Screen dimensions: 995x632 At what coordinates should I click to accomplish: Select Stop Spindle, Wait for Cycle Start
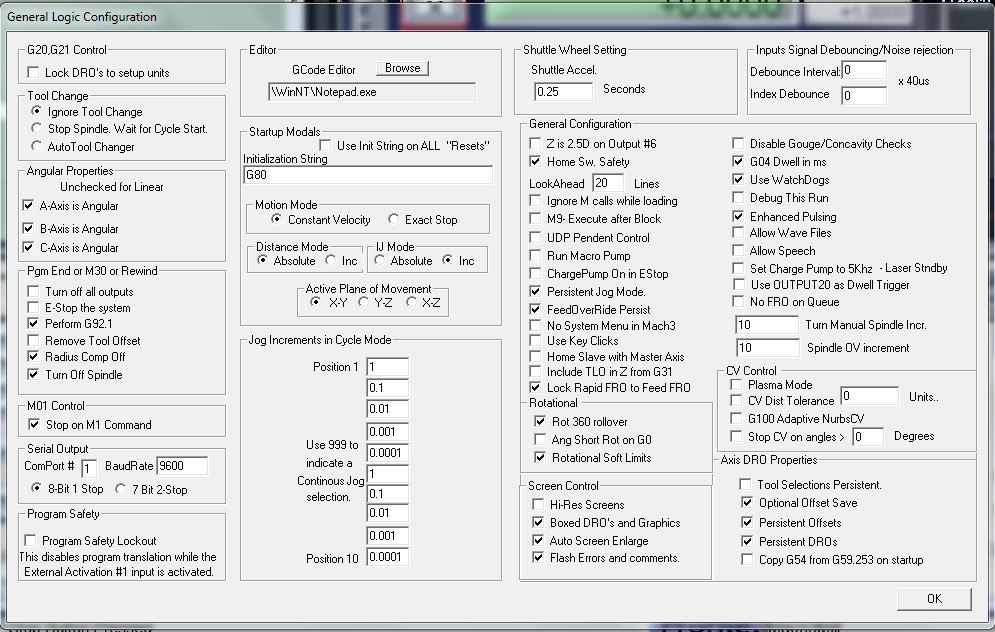[x=37, y=129]
